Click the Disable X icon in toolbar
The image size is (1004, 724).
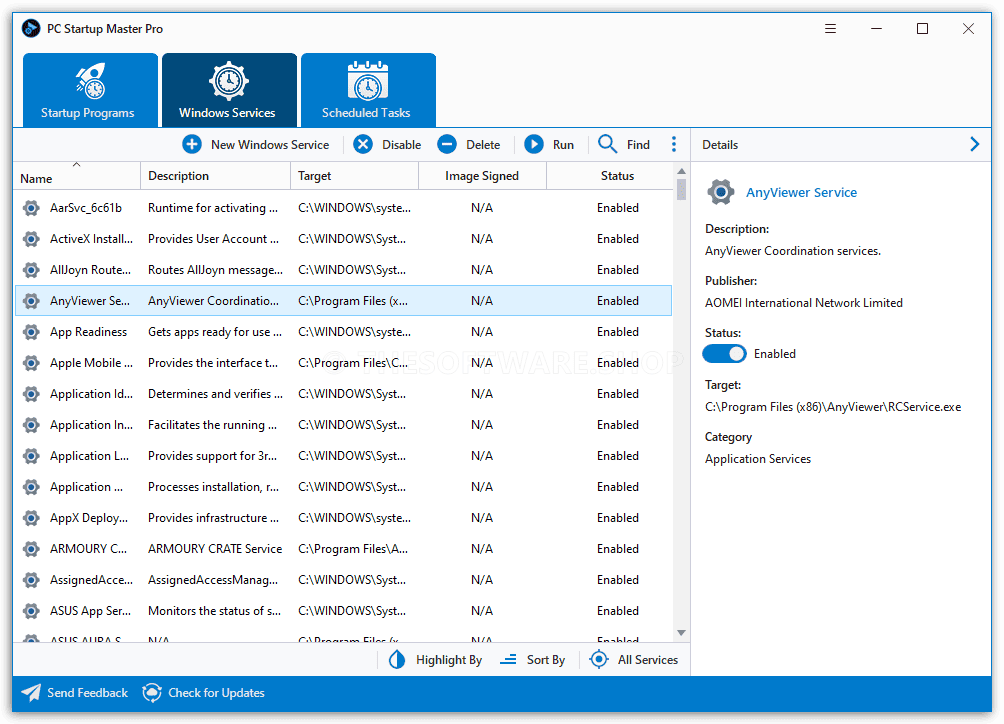362,145
